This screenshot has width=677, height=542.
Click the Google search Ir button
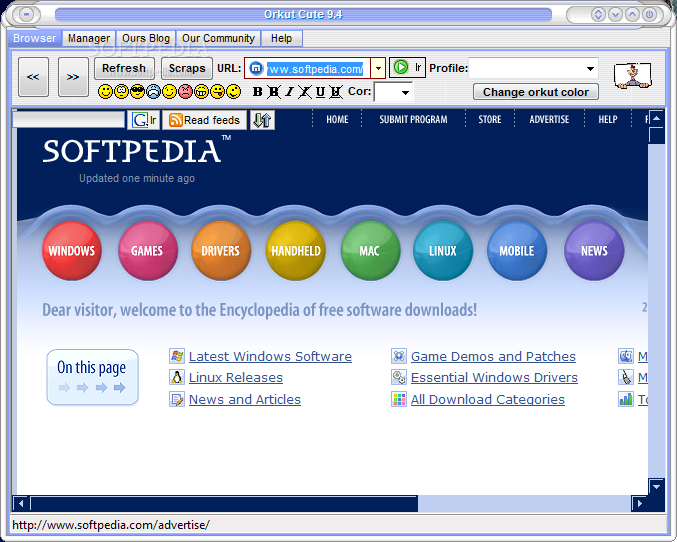(x=144, y=120)
